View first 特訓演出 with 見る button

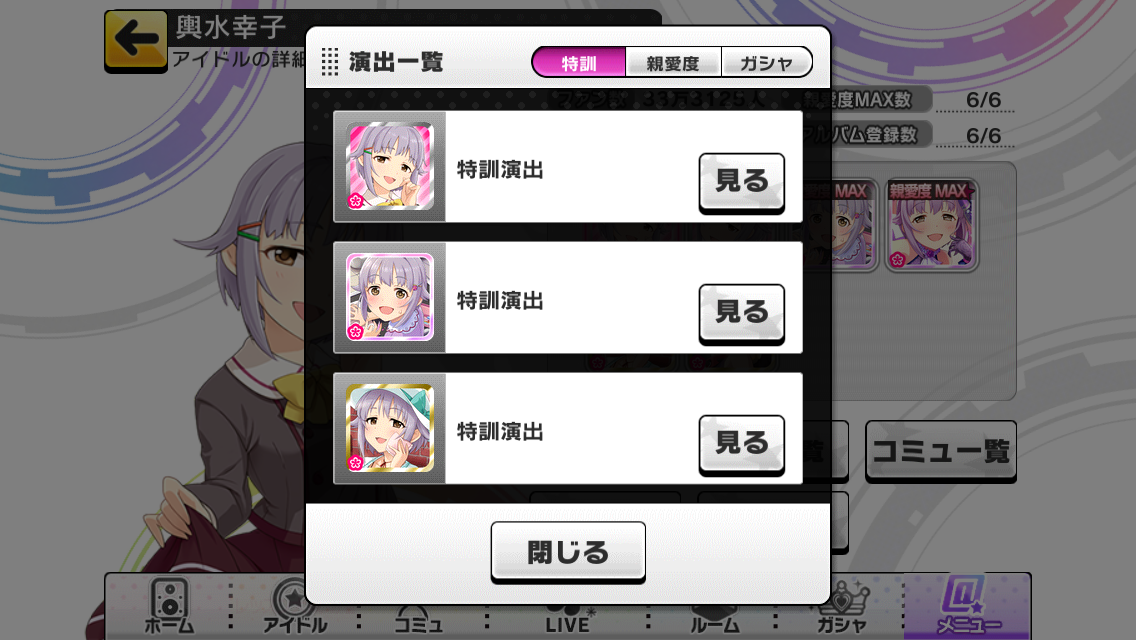click(741, 182)
